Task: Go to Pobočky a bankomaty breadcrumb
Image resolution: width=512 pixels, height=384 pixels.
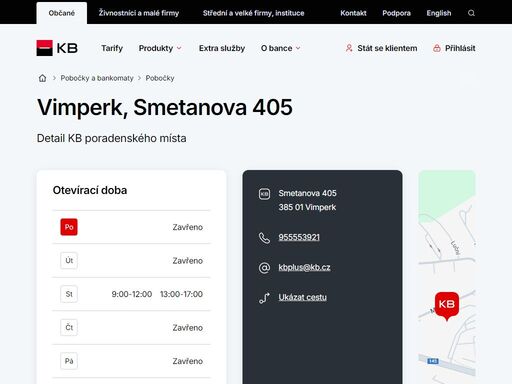Action: pyautogui.click(x=97, y=78)
